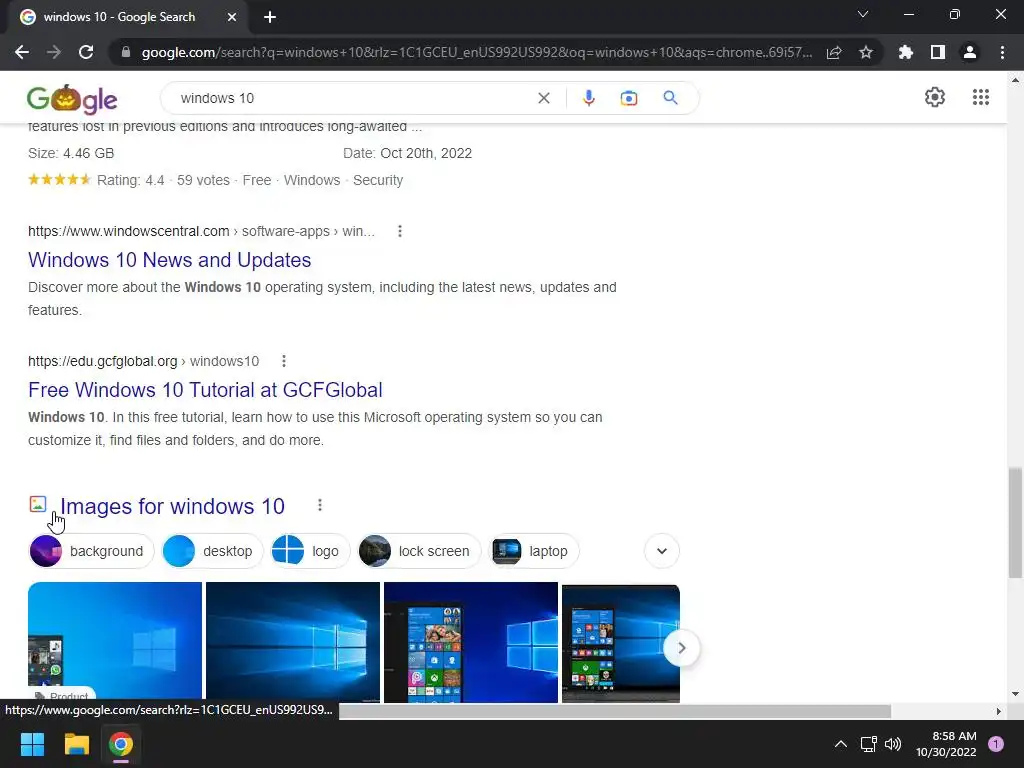This screenshot has width=1024, height=768.
Task: Click the forward navigation arrow
Action: pos(54,52)
